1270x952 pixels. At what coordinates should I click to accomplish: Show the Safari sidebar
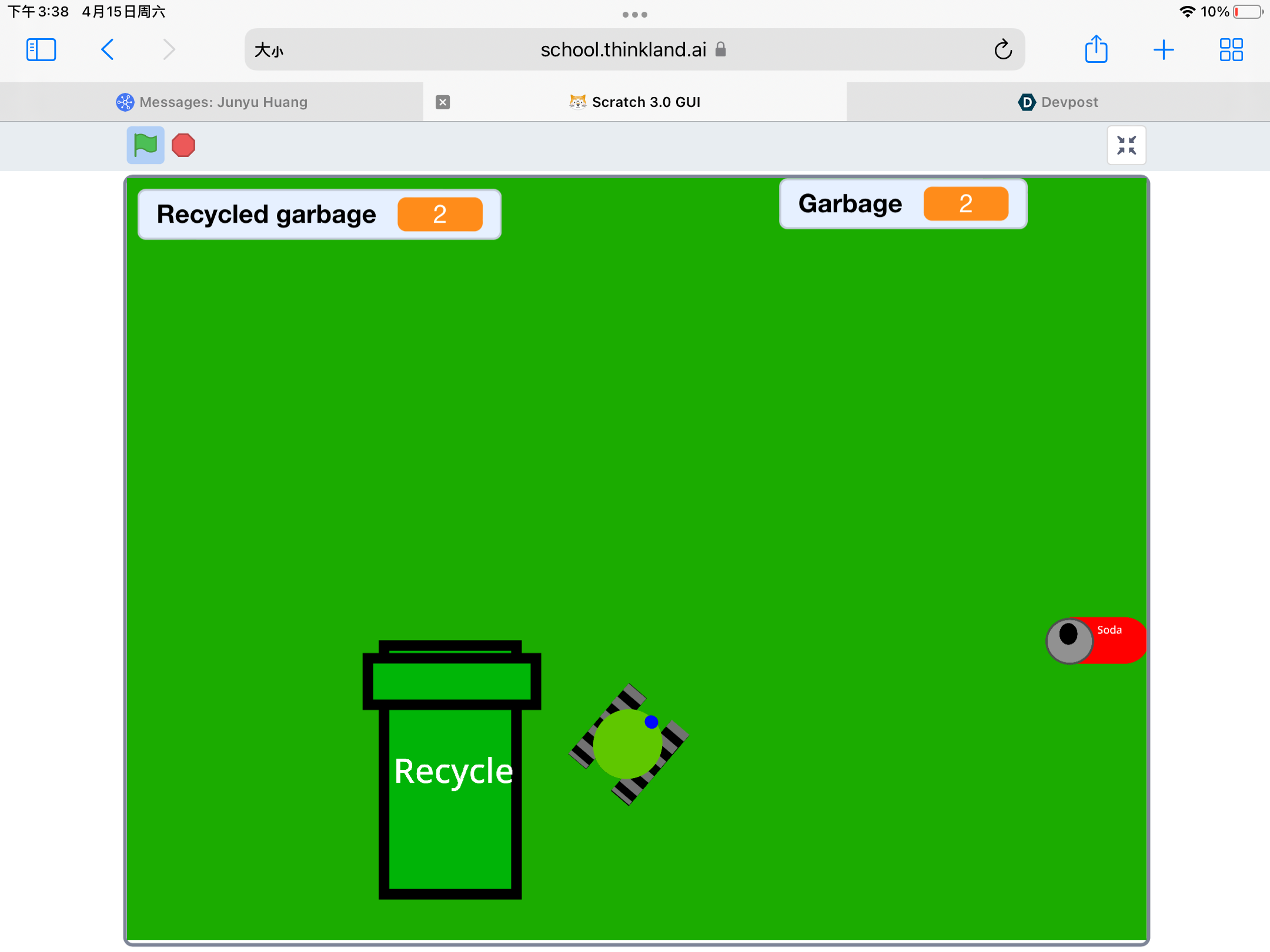click(x=41, y=50)
